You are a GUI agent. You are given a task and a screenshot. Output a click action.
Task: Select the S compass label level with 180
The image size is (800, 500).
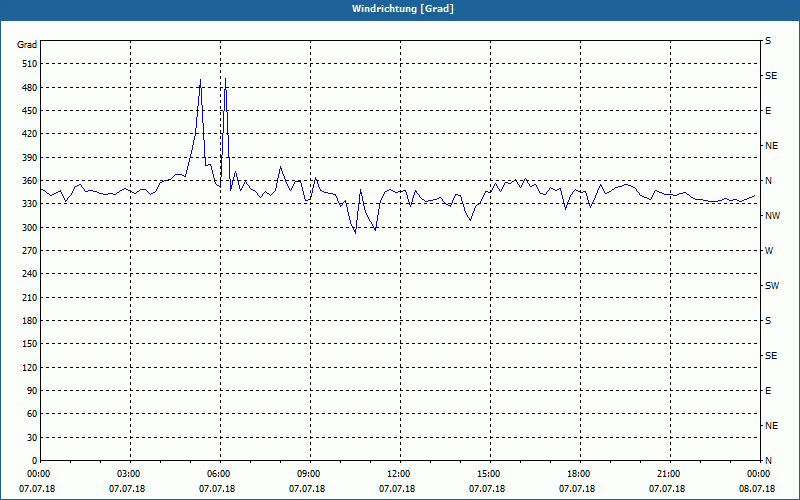click(x=768, y=321)
